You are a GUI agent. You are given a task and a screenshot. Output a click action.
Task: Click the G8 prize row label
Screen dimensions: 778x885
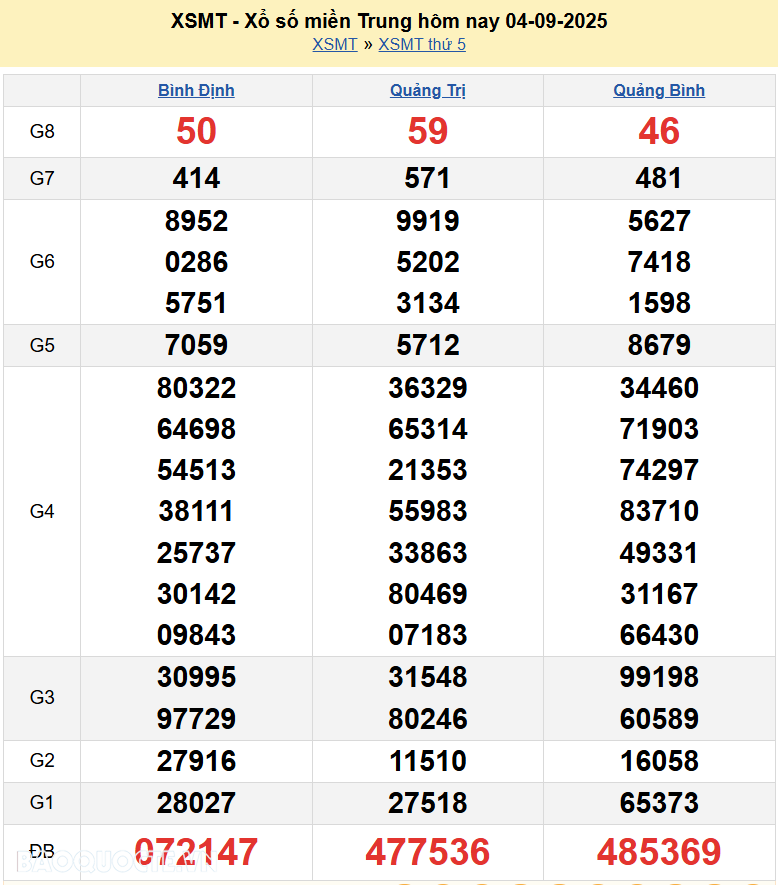pyautogui.click(x=42, y=131)
